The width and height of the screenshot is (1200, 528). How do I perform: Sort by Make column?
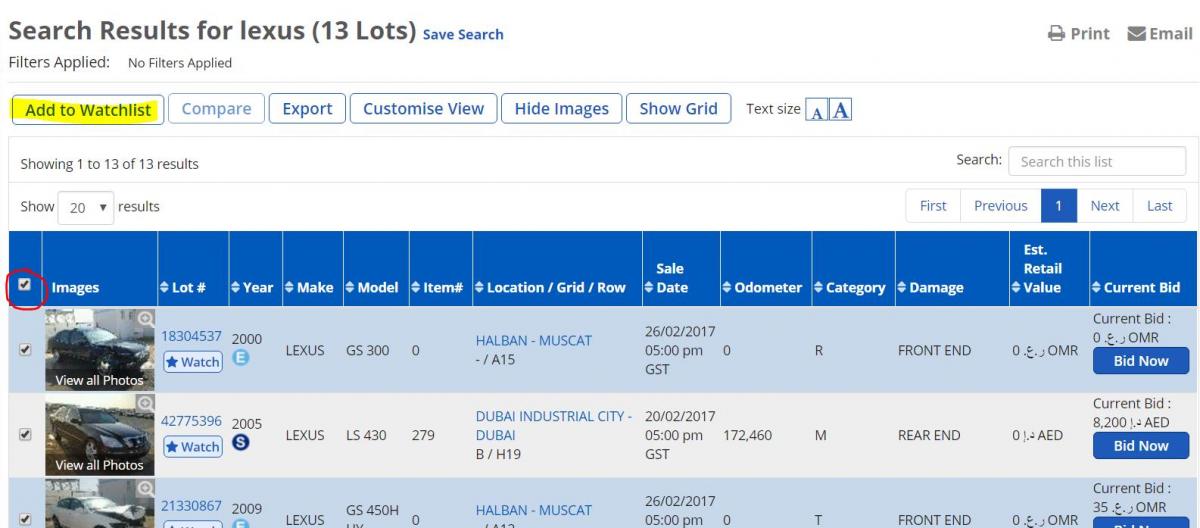309,287
